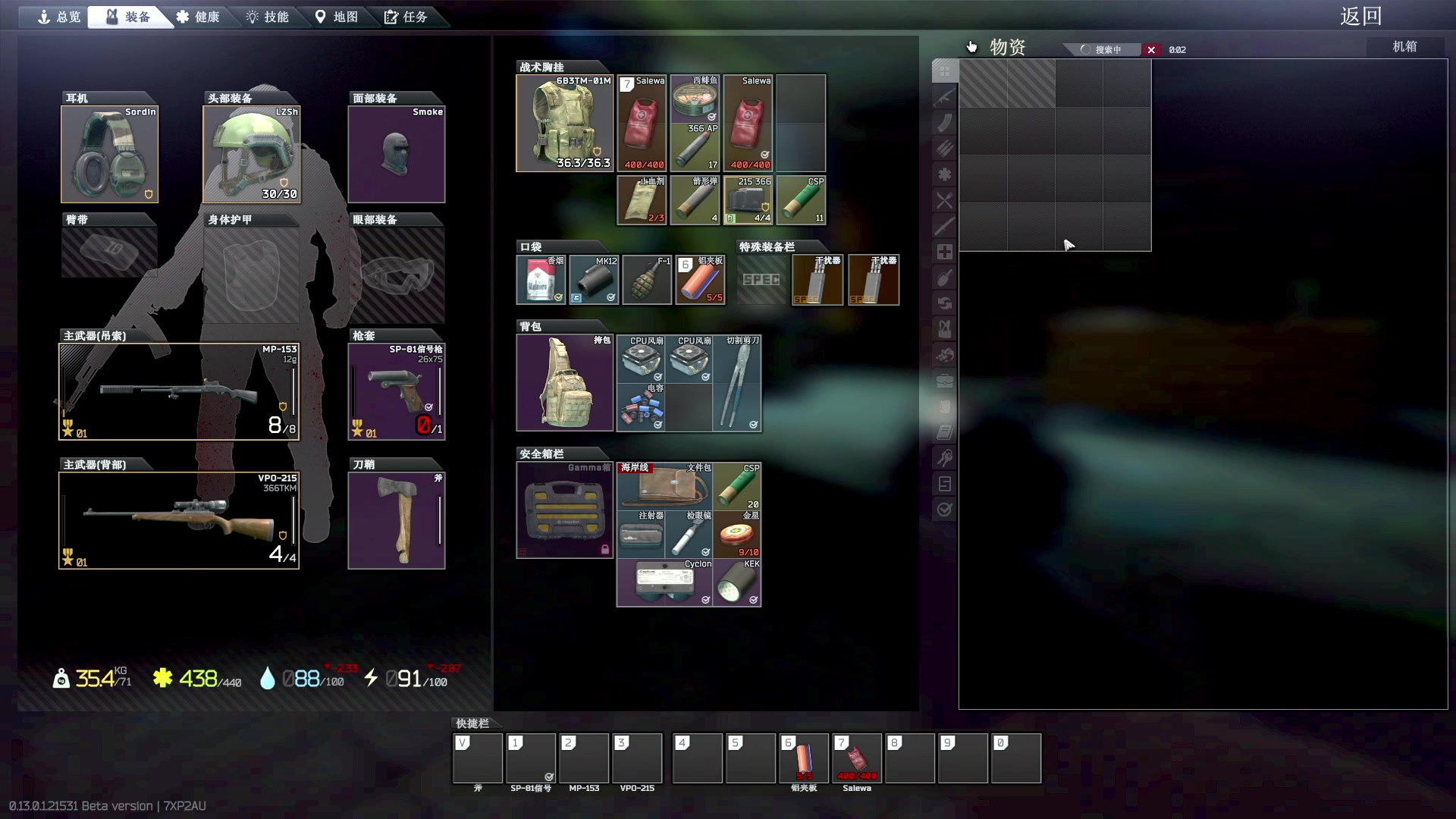Image resolution: width=1456 pixels, height=819 pixels.
Task: Select the Salewa in quick slot 7
Action: (x=857, y=758)
